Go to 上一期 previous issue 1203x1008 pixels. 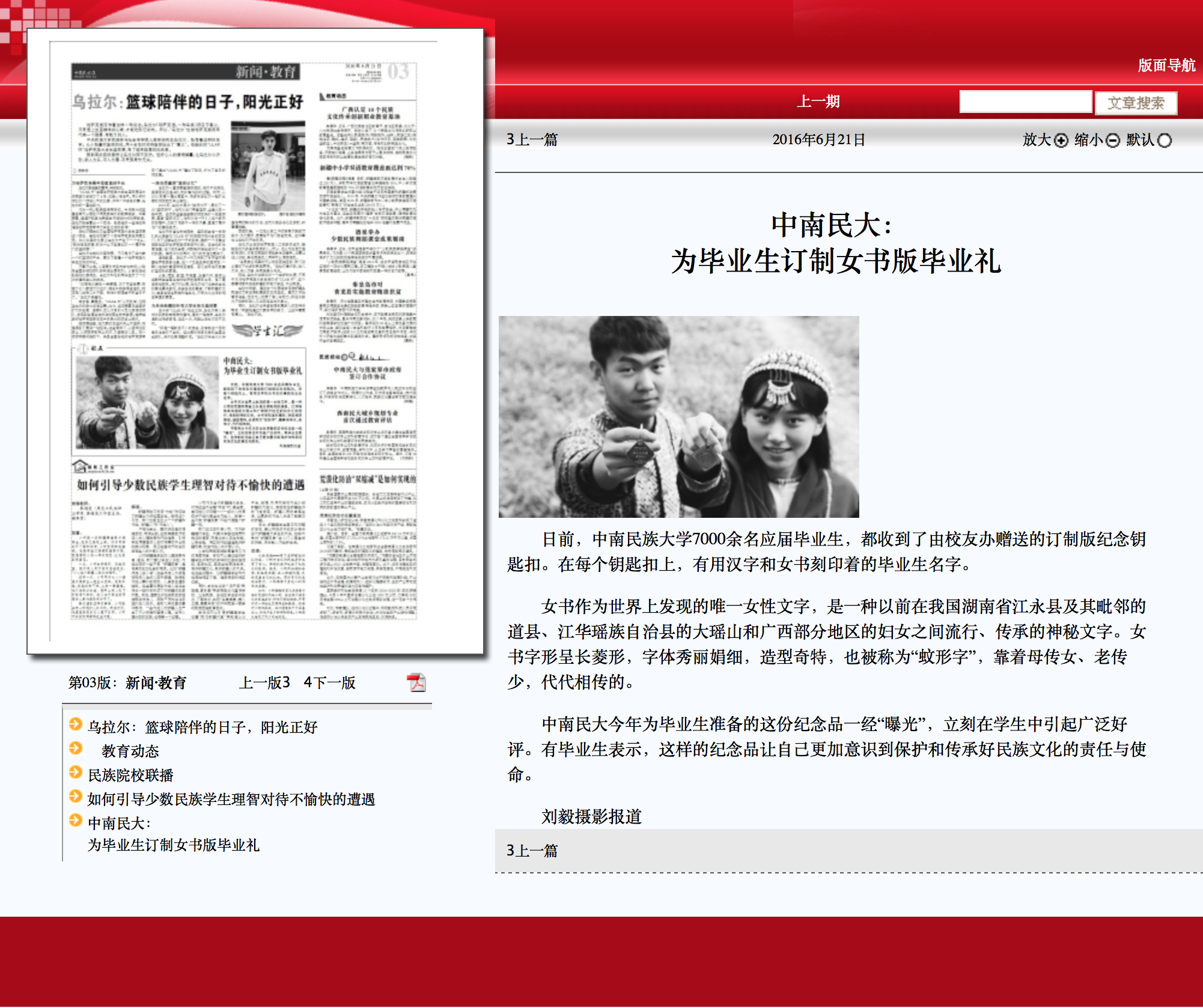click(x=818, y=102)
